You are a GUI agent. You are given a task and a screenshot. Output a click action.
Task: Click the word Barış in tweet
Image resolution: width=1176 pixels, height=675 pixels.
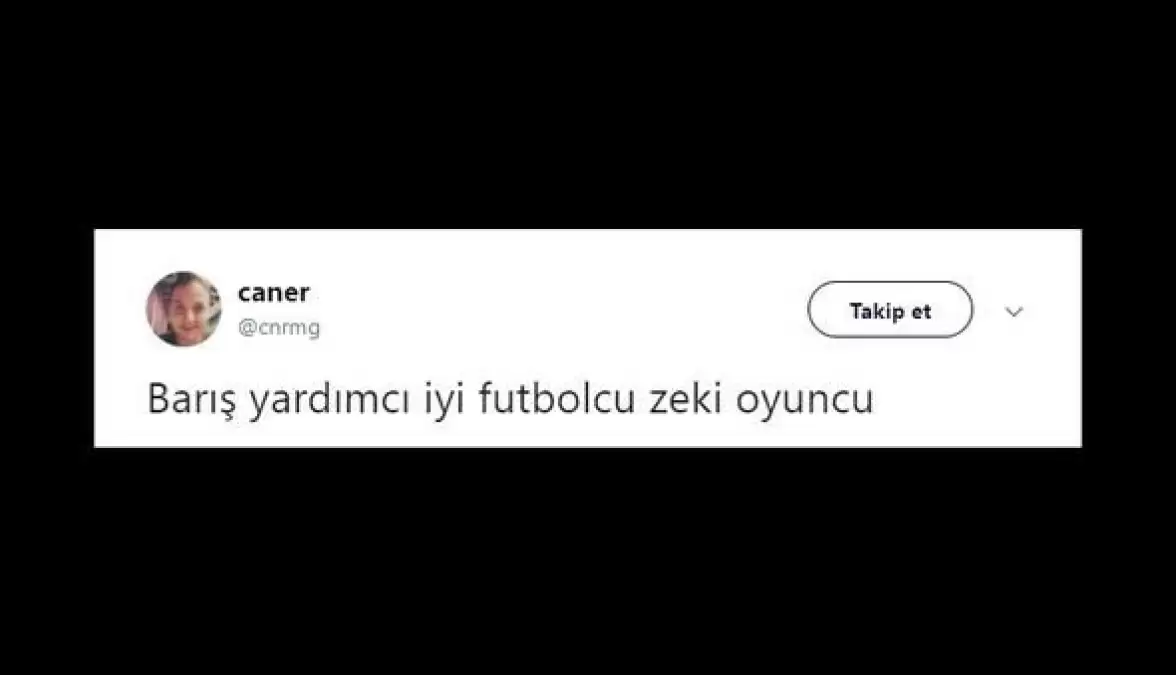coord(192,399)
